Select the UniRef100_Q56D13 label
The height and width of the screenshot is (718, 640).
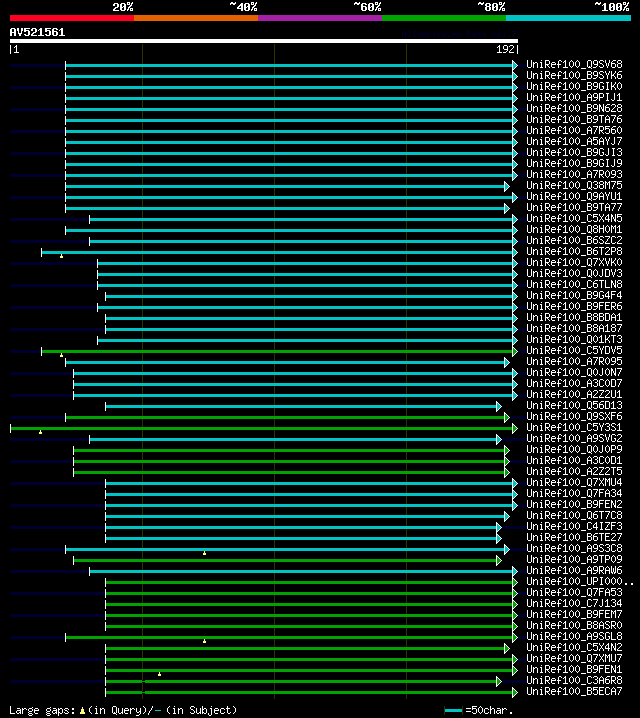[574, 405]
